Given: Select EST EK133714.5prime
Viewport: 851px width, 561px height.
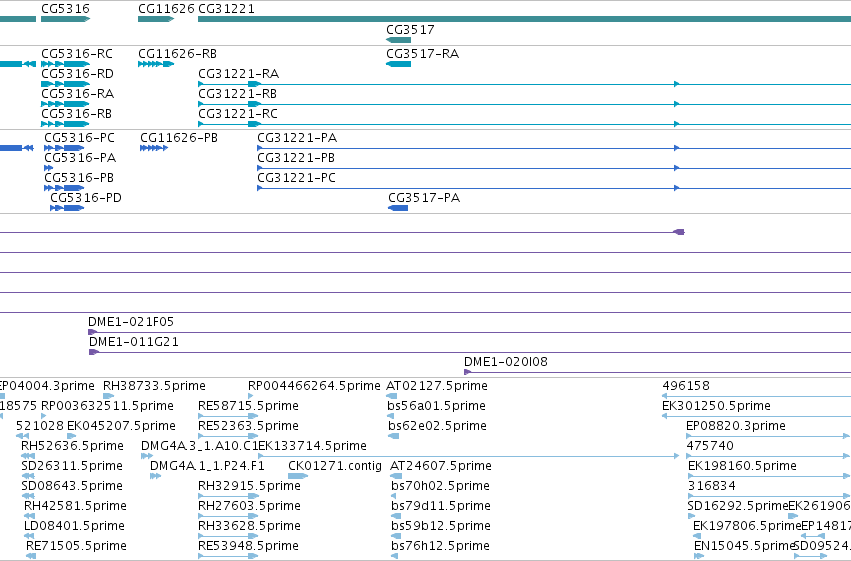Looking at the screenshot, I should click(x=313, y=446).
